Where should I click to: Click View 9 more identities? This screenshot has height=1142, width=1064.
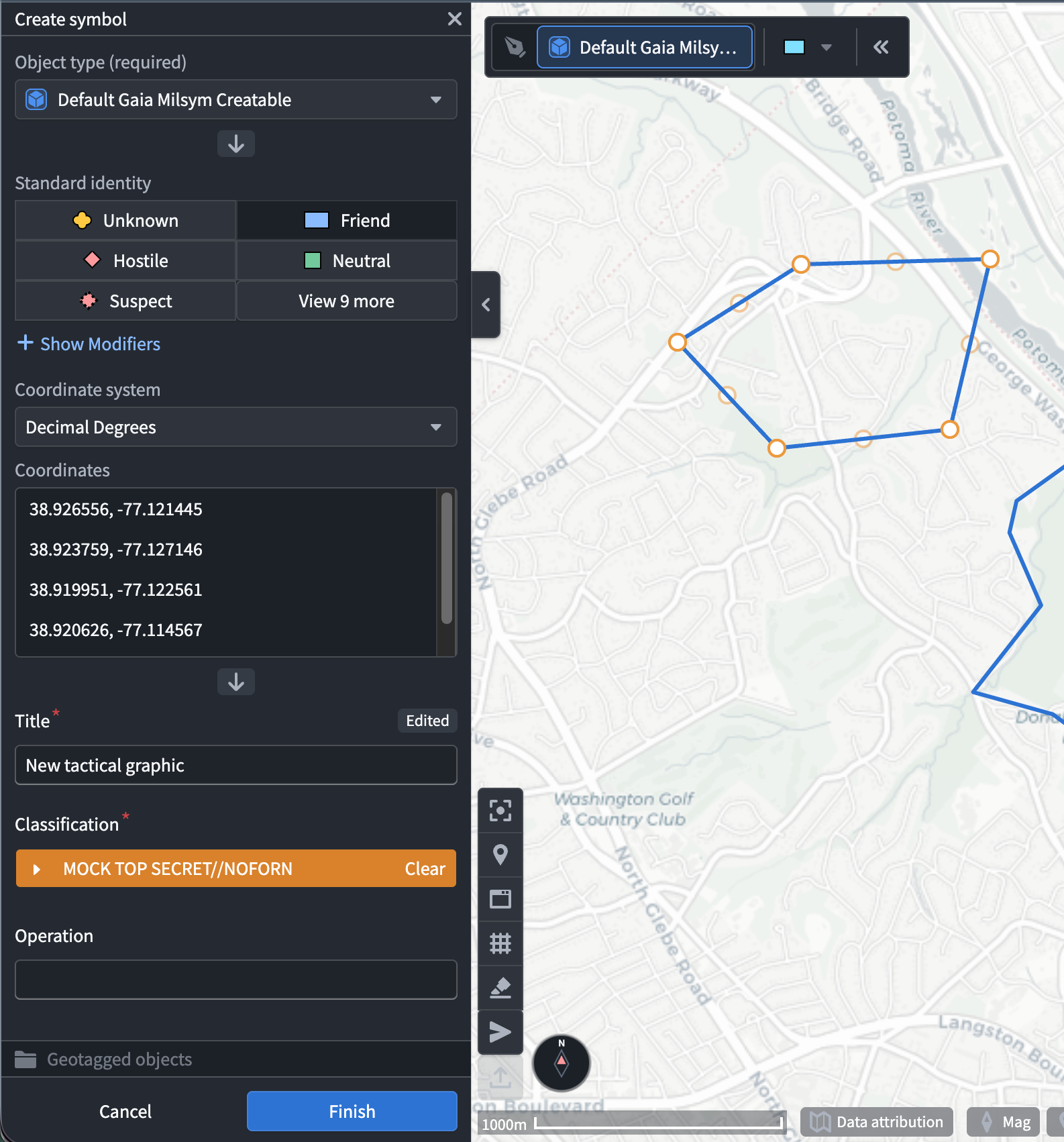[347, 301]
